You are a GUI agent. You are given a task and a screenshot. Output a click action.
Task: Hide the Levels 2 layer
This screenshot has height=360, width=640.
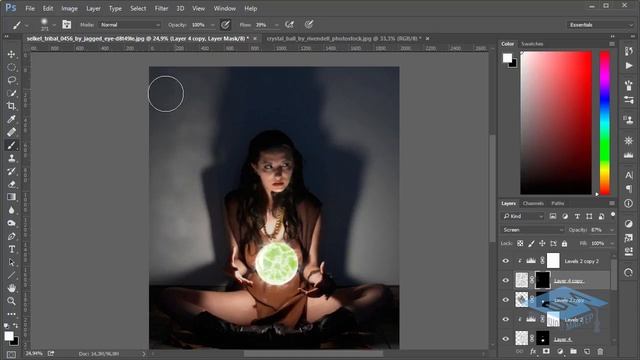(x=506, y=320)
